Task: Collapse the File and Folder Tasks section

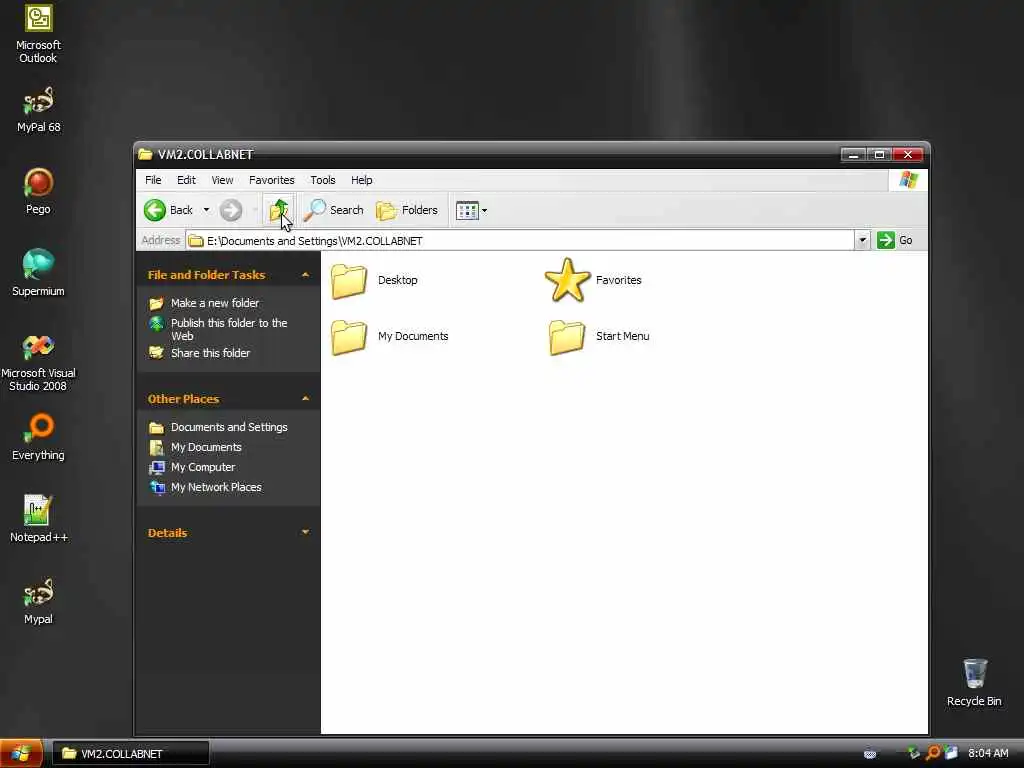Action: [305, 275]
